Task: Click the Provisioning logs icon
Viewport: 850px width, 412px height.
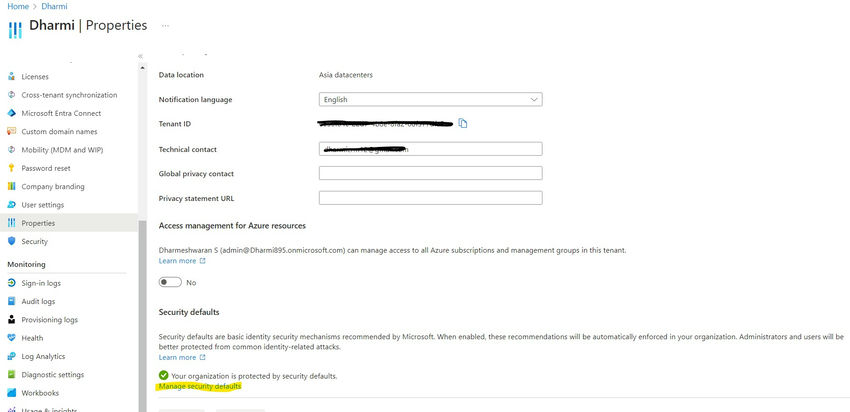Action: [11, 320]
